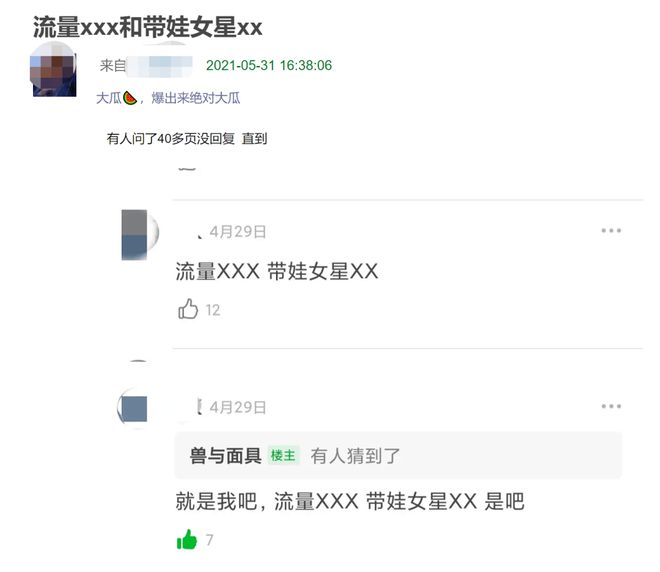The height and width of the screenshot is (572, 660).
Task: Click the second comment's 4月29日 date
Action: pyautogui.click(x=238, y=407)
